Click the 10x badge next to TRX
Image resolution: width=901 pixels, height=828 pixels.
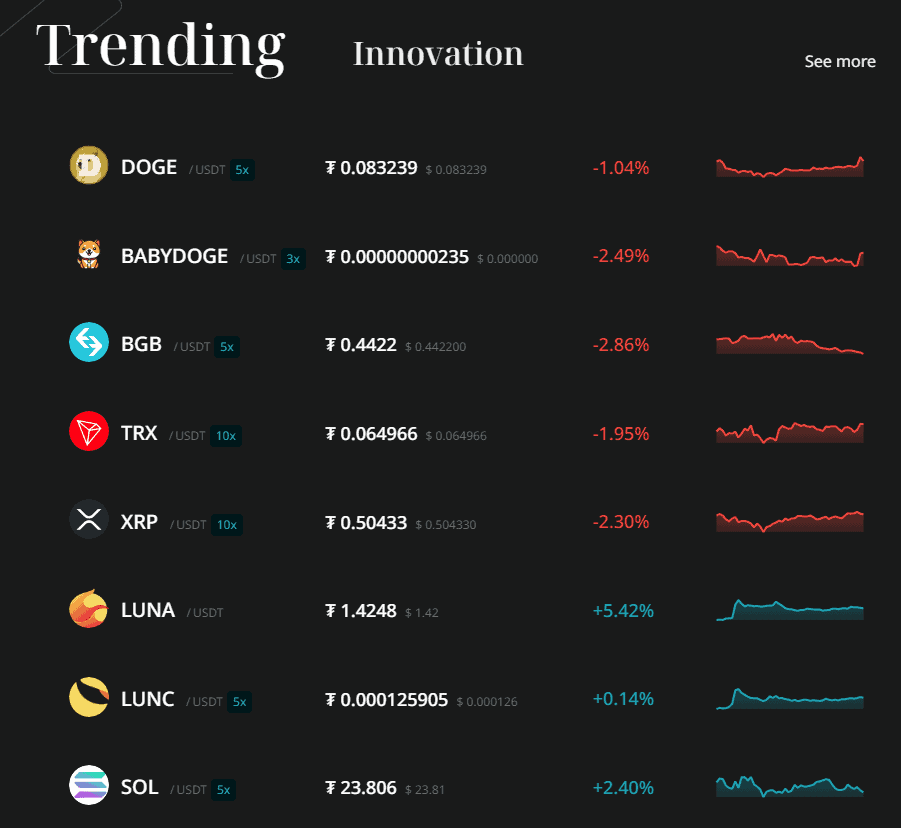[226, 437]
